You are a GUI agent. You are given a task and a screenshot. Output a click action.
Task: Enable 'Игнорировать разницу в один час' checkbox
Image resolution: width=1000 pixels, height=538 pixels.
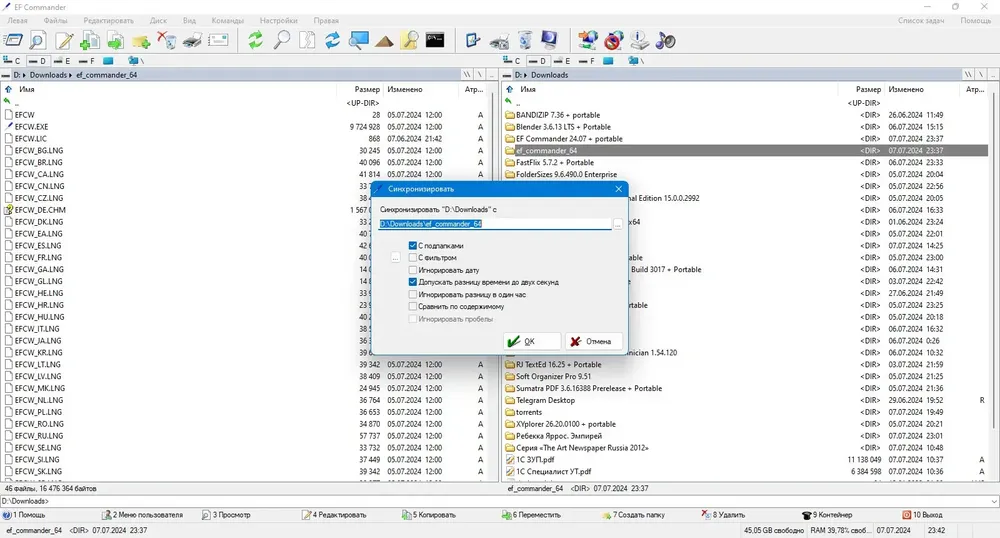coord(413,294)
